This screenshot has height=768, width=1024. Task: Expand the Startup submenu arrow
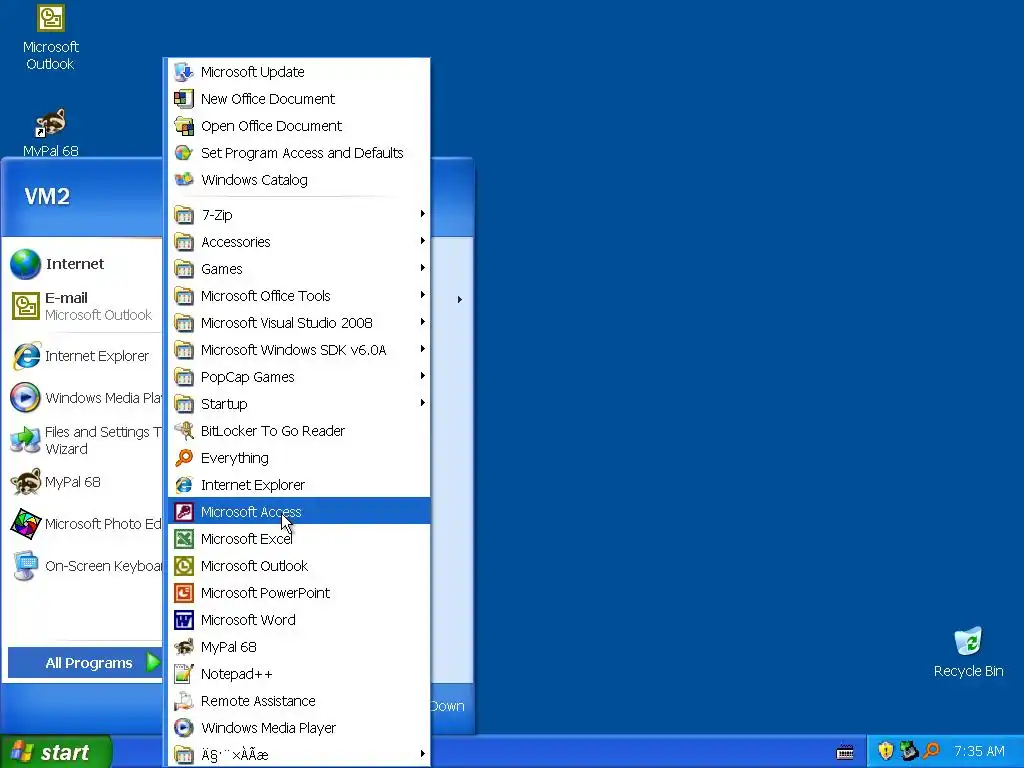[423, 403]
